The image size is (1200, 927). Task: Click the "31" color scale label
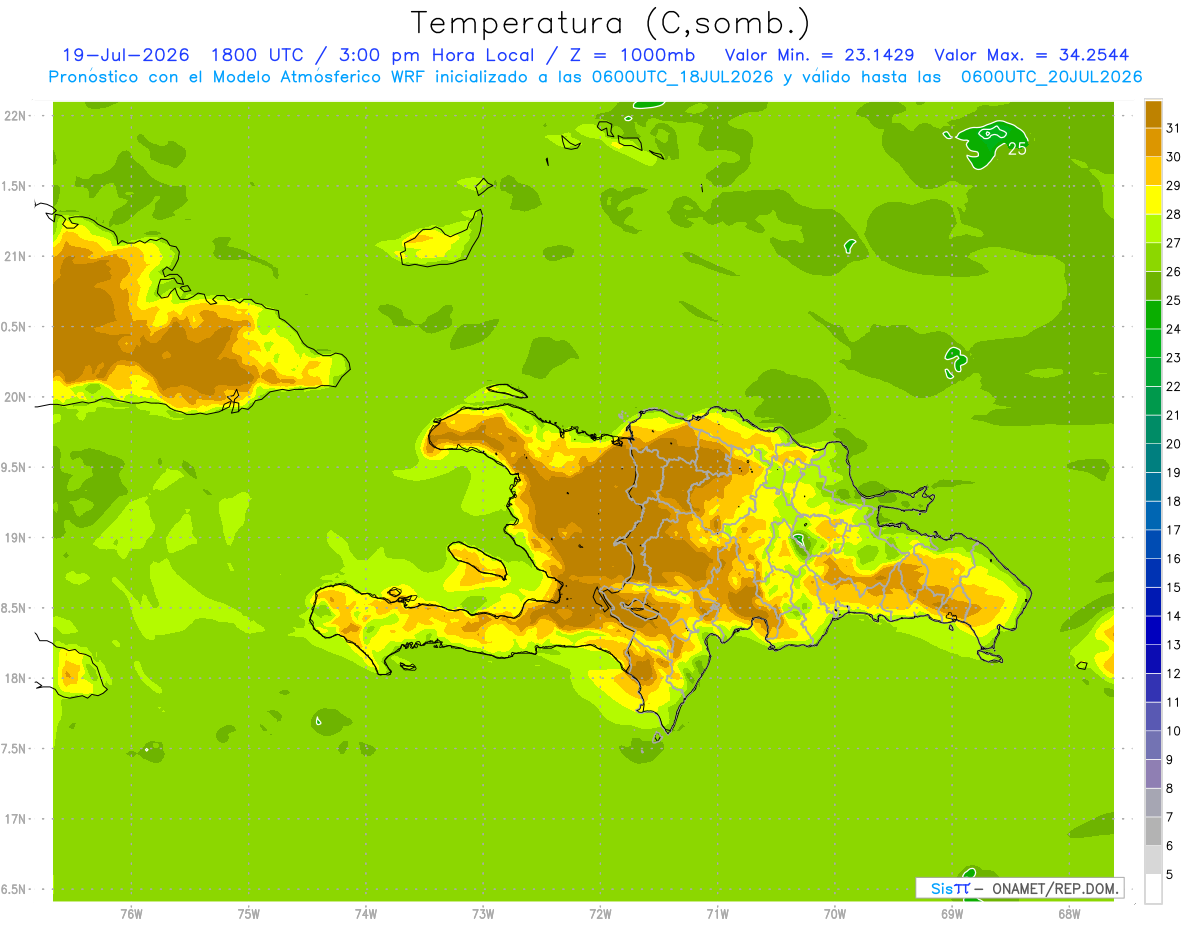[1174, 128]
